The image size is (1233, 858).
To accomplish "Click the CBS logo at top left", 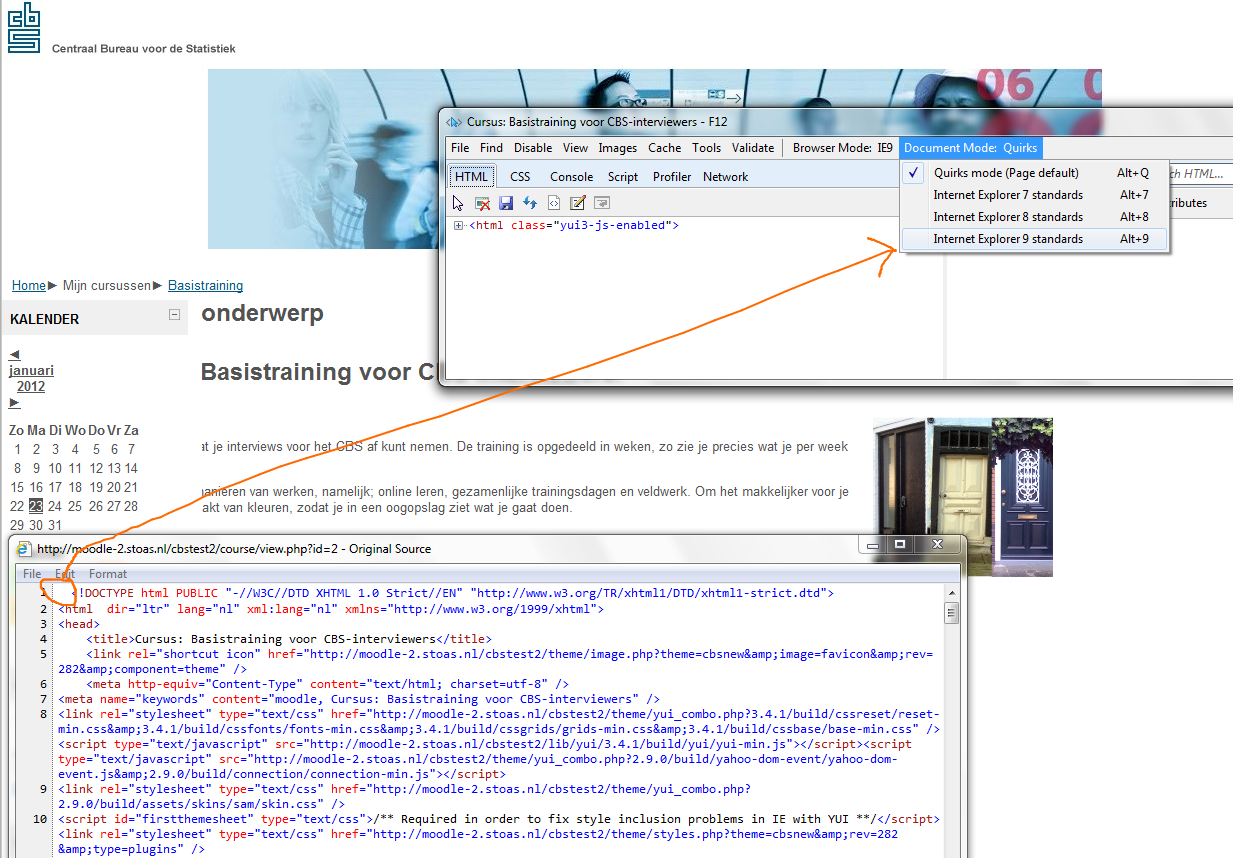I will click(24, 27).
